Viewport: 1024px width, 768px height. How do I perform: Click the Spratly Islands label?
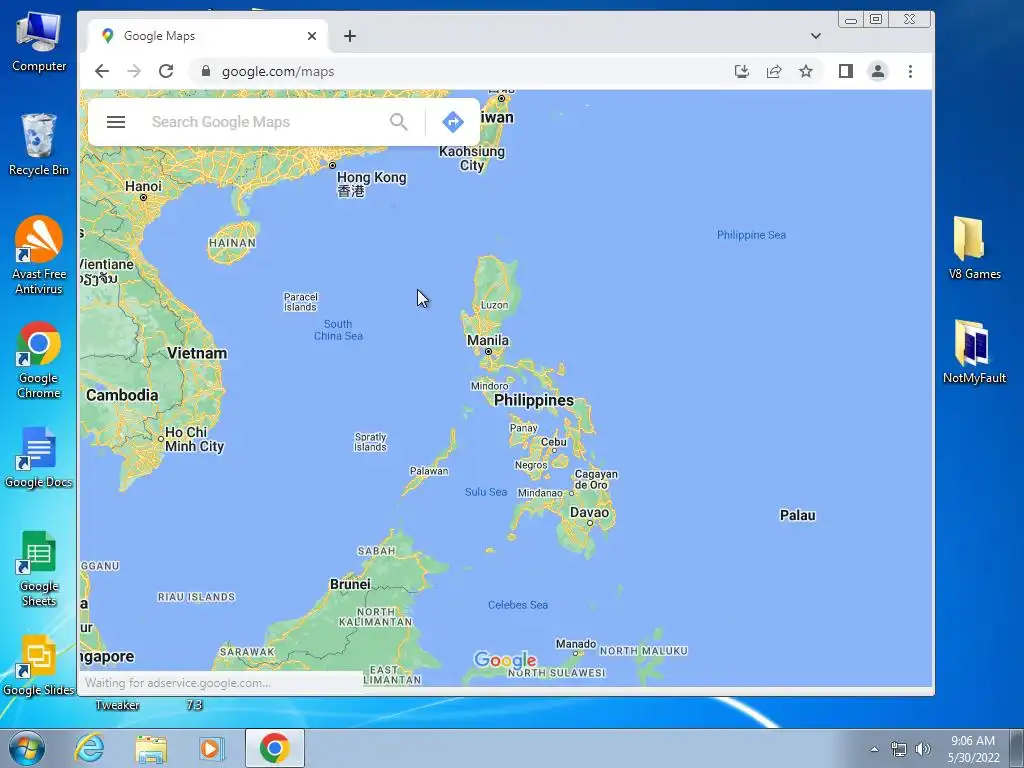pos(370,442)
